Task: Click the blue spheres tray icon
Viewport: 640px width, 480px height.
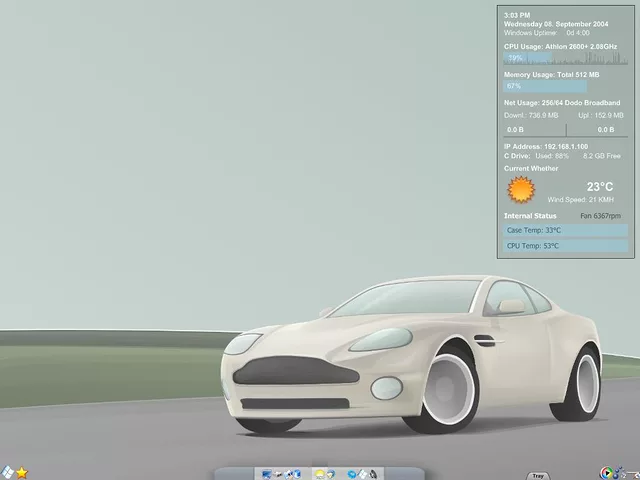Action: click(x=618, y=473)
